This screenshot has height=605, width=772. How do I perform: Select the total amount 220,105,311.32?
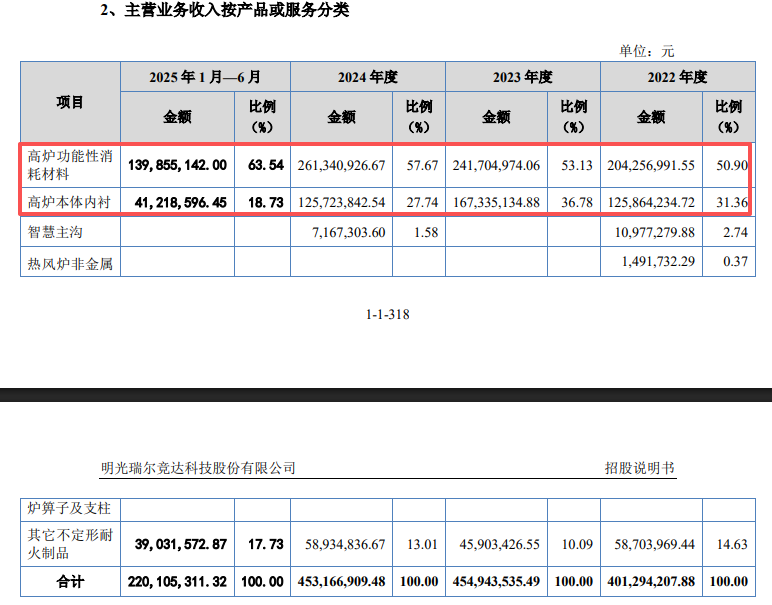tap(177, 580)
